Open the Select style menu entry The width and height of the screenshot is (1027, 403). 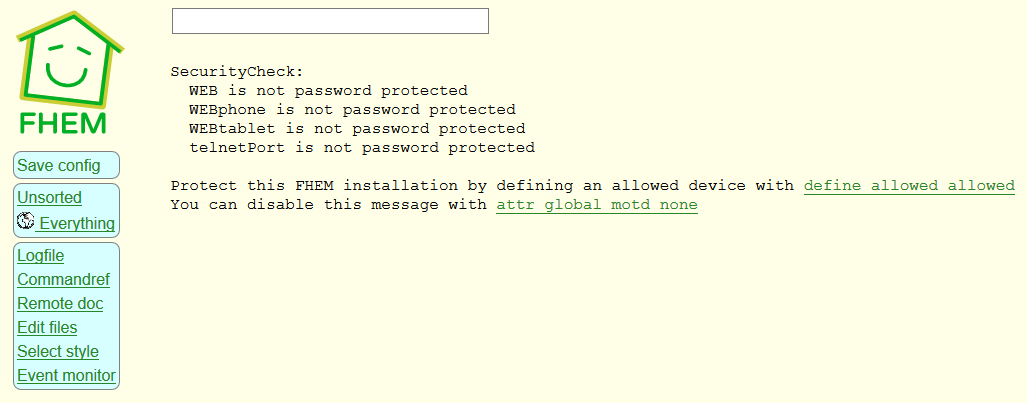coord(58,352)
